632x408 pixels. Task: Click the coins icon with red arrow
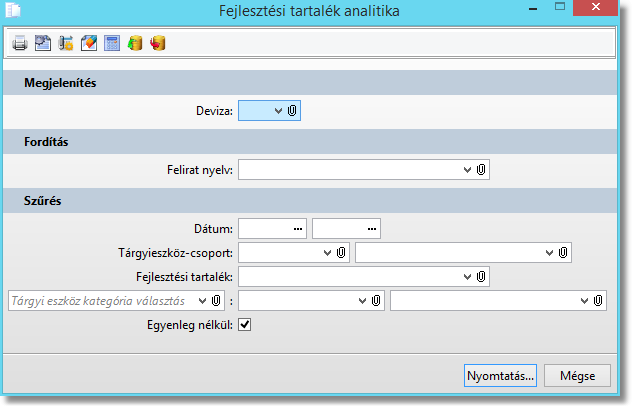[158, 43]
